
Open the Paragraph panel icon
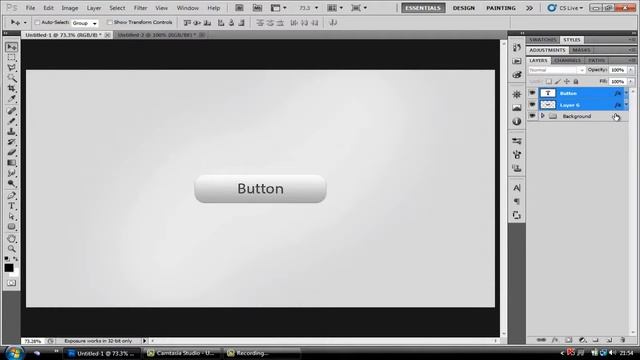tap(517, 201)
